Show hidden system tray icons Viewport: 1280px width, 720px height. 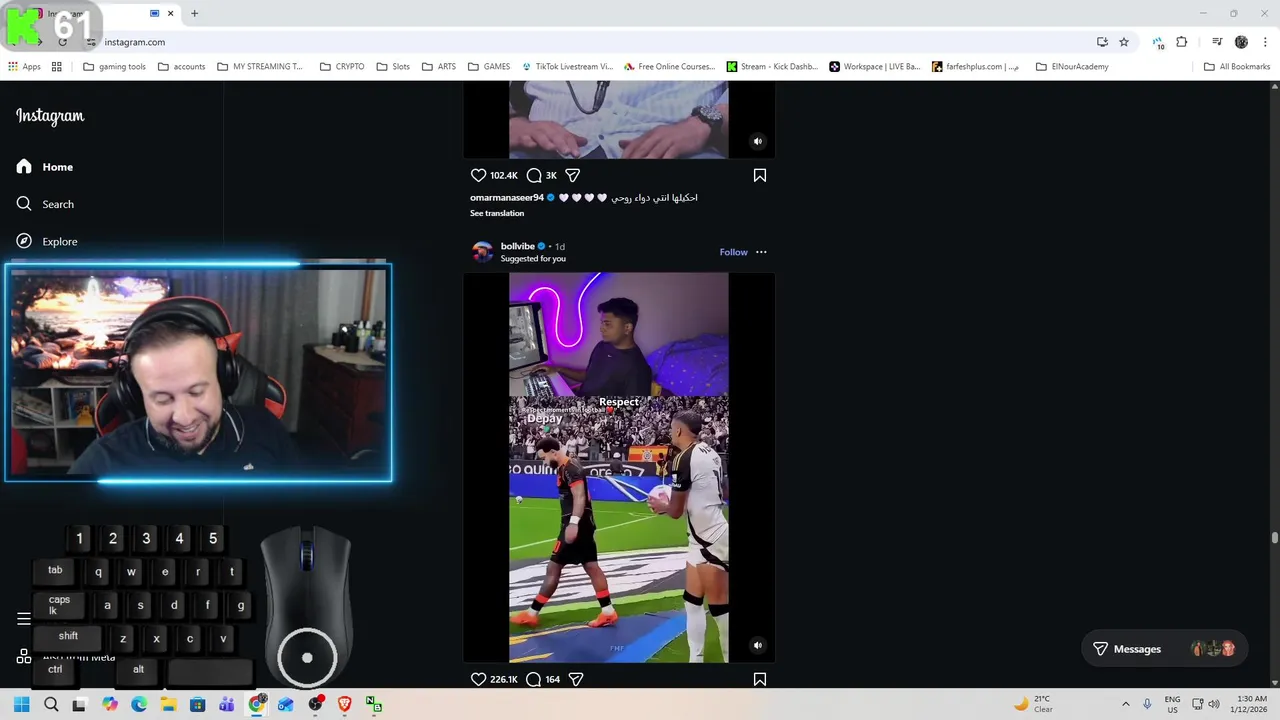[x=1126, y=705]
